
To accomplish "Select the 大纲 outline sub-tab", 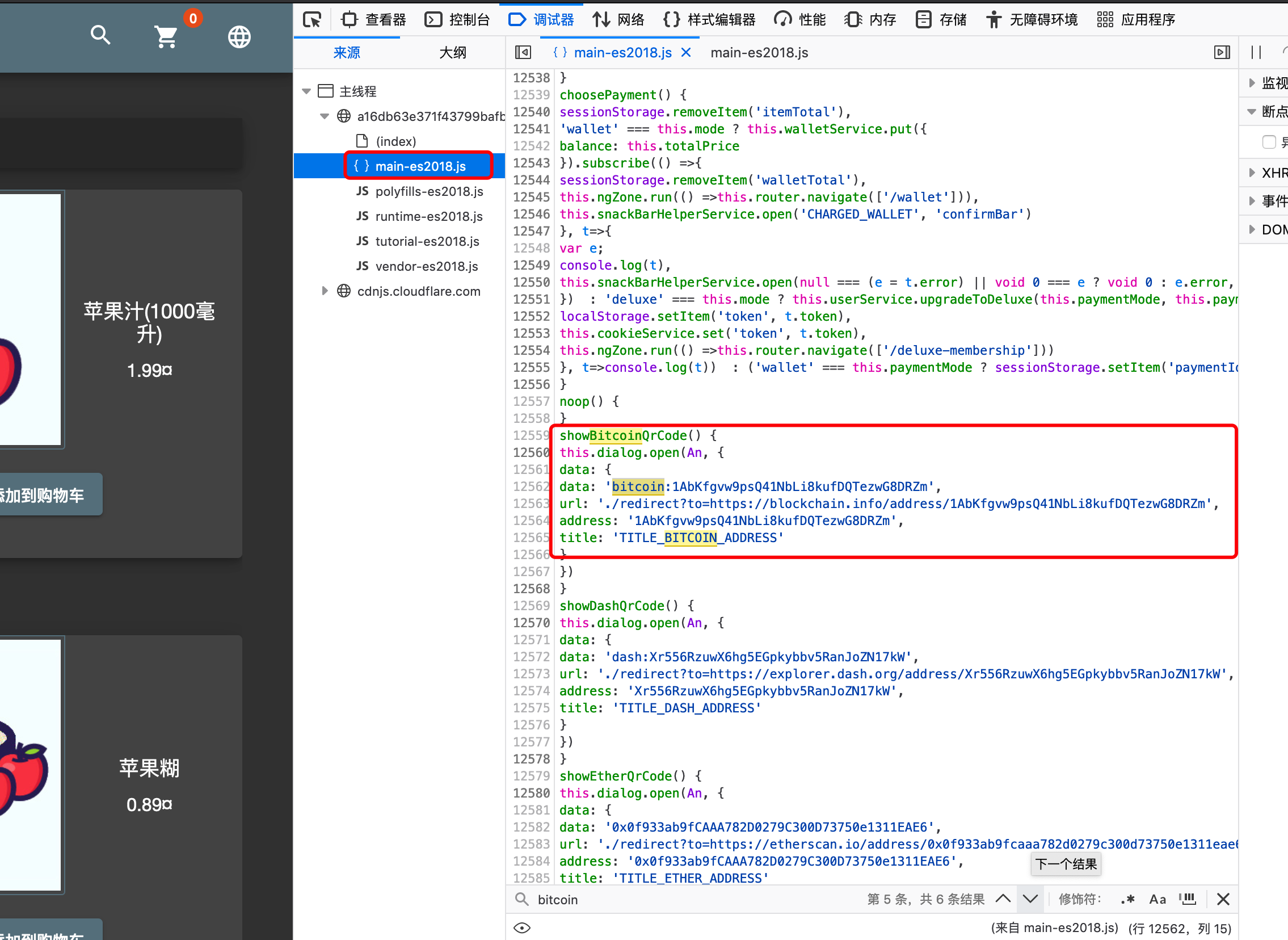I will tap(453, 53).
